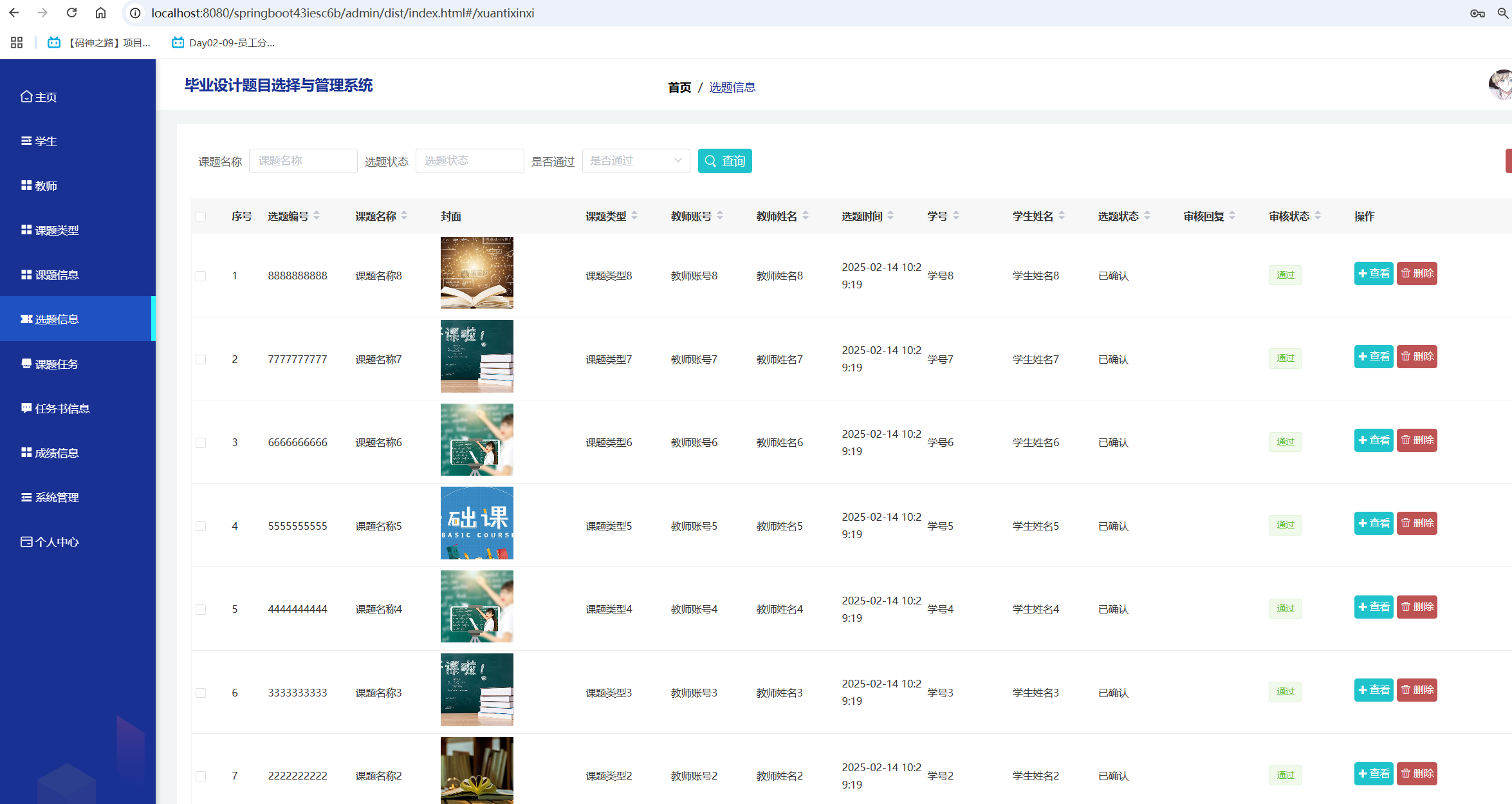Click the zoom magnifier icon in address bar
This screenshot has width=1512, height=804.
click(1503, 13)
